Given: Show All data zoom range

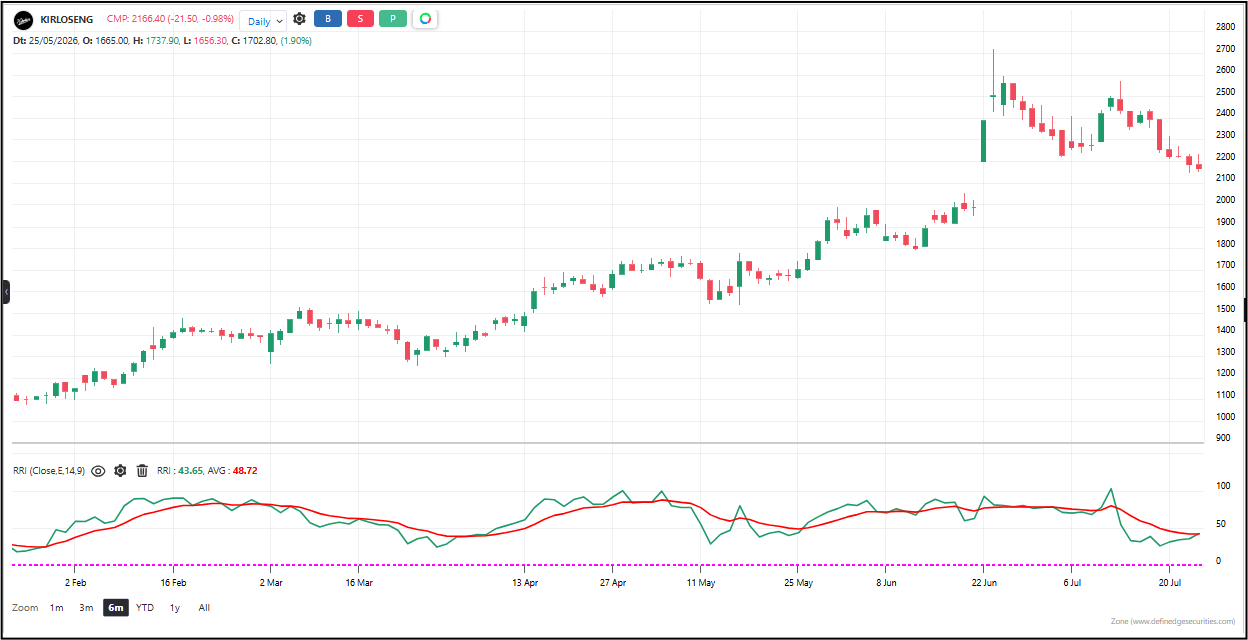Looking at the screenshot, I should point(204,607).
